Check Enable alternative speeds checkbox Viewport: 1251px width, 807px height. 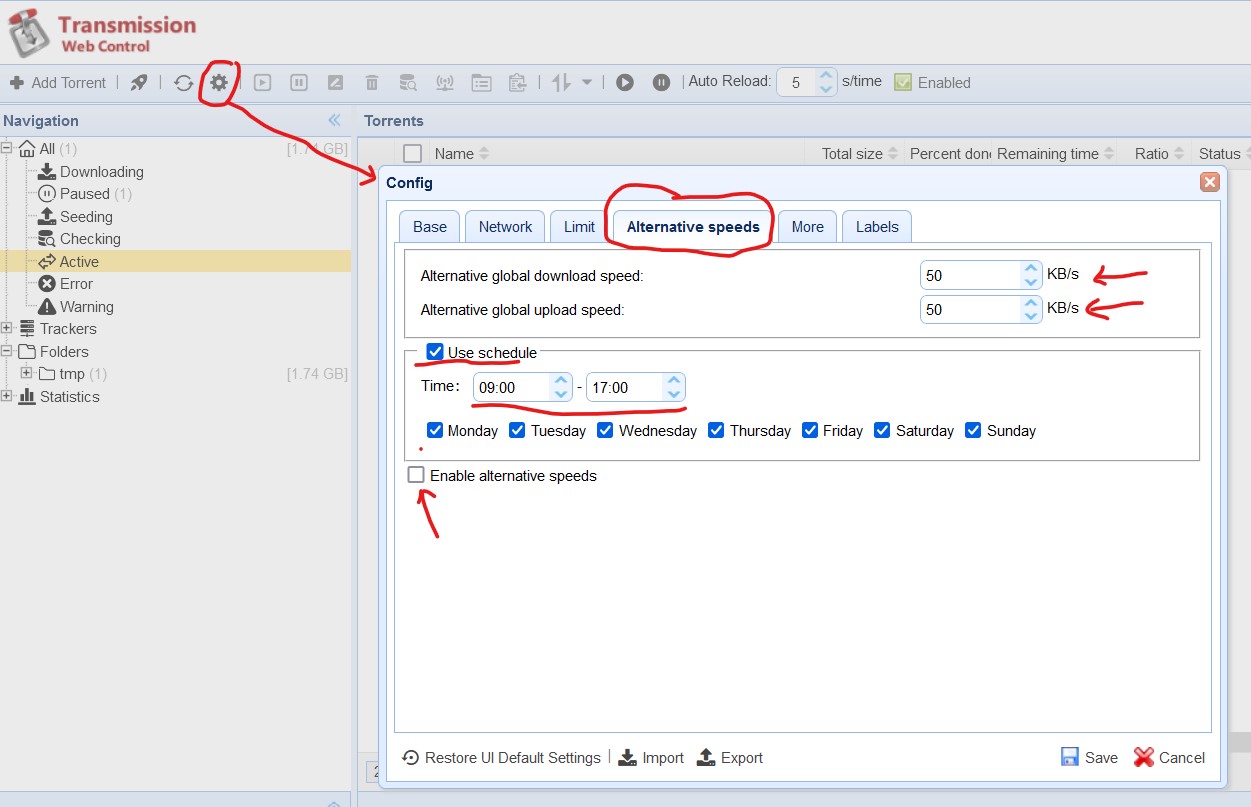416,475
